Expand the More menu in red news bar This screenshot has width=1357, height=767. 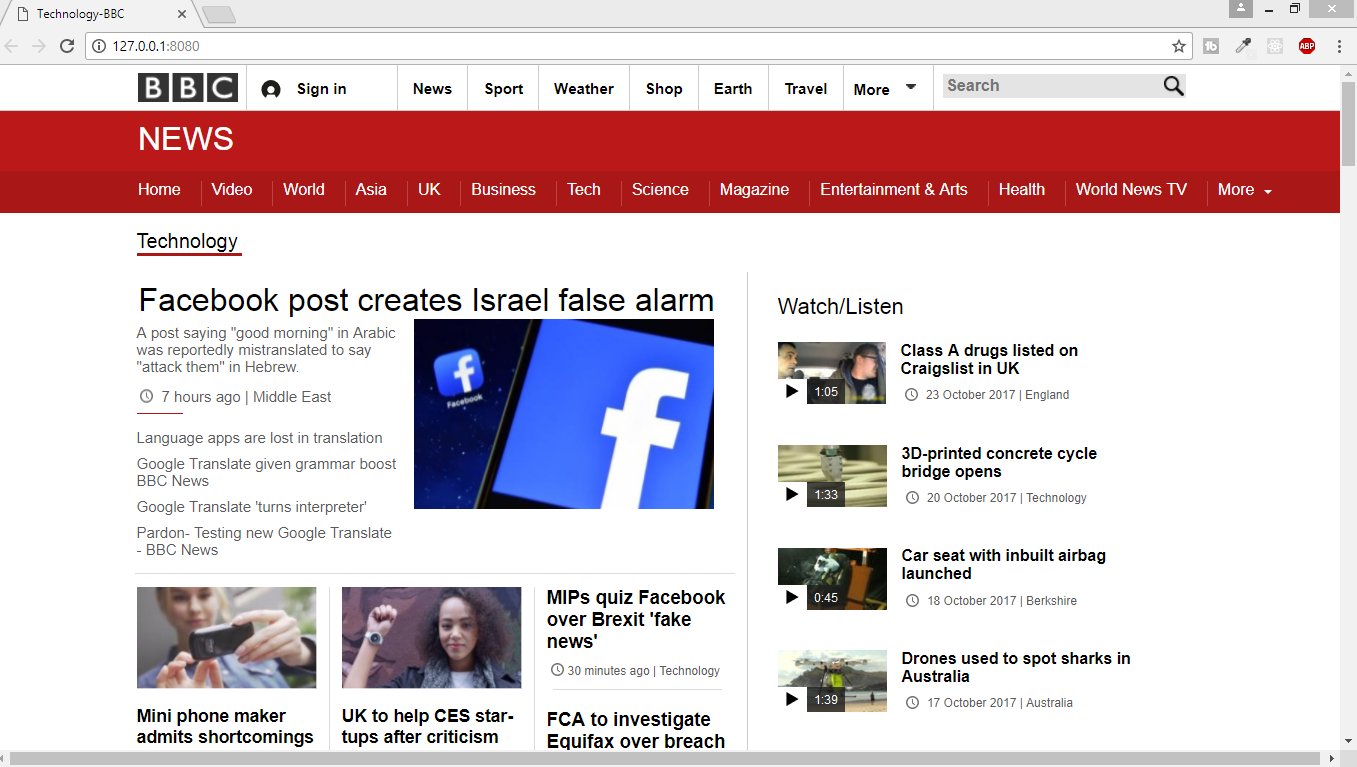point(1244,190)
